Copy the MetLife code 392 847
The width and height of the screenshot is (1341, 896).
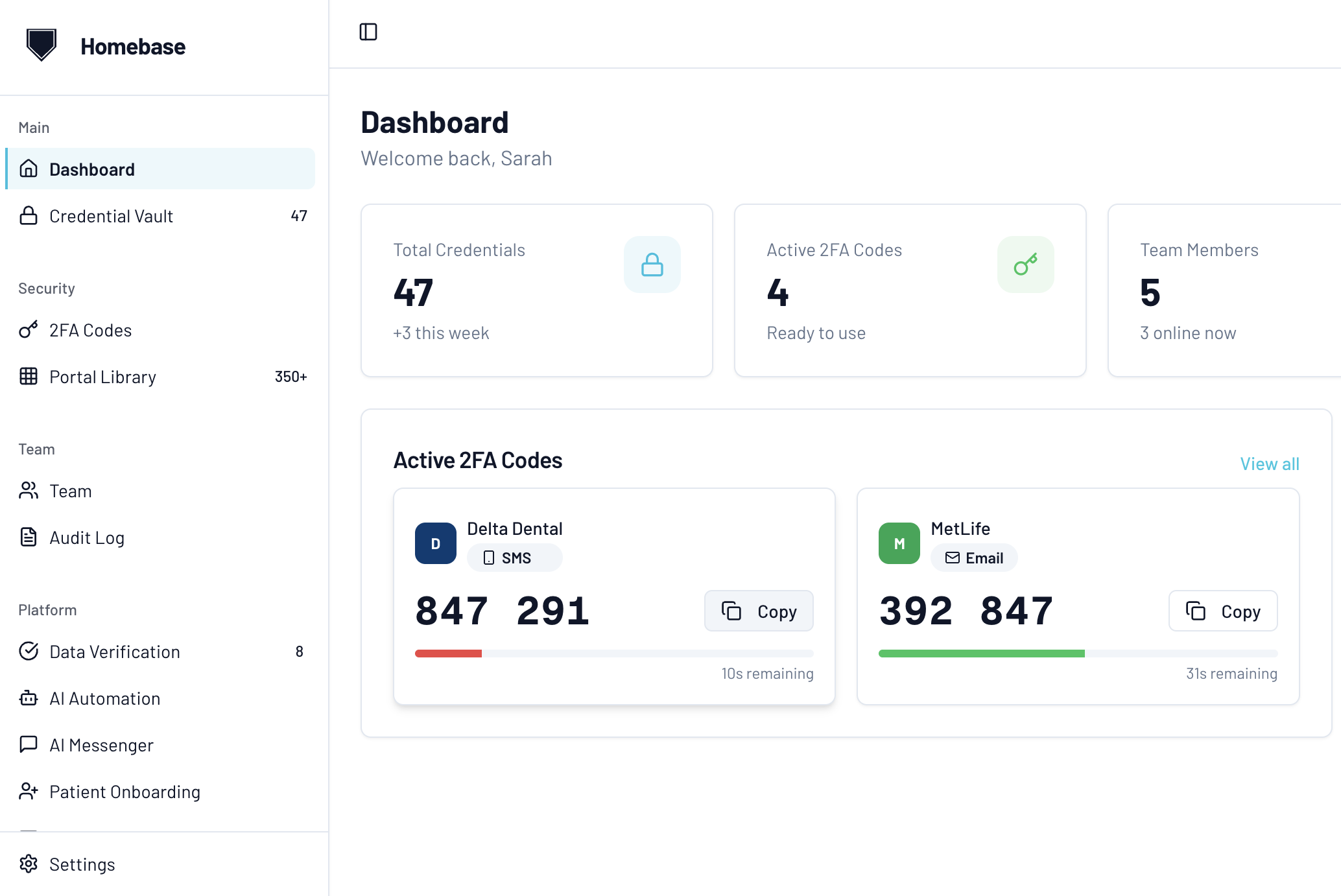click(x=1222, y=611)
